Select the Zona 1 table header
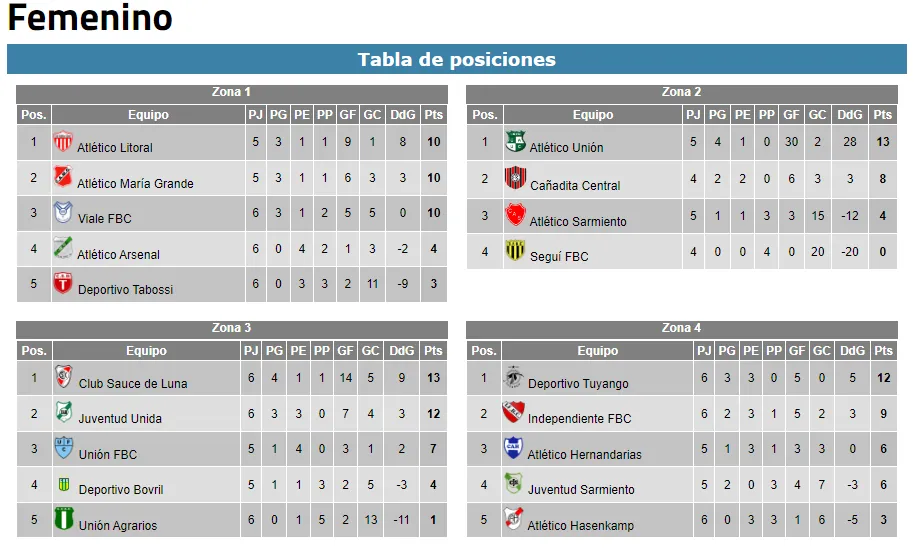 point(231,92)
